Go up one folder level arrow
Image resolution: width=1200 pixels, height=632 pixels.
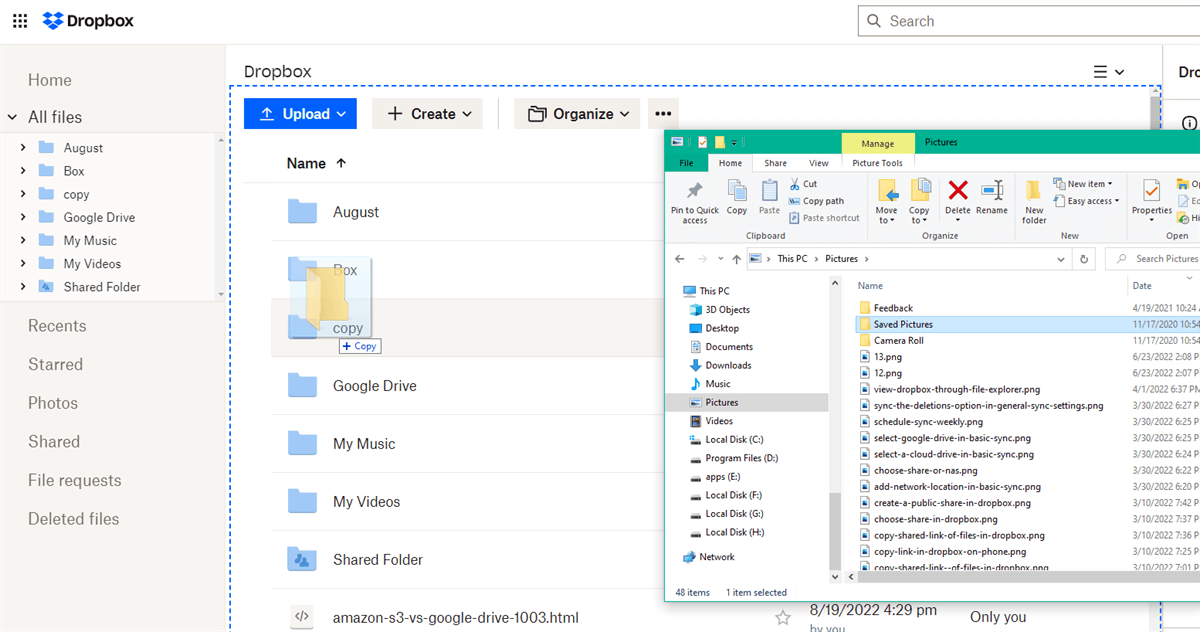(737, 259)
